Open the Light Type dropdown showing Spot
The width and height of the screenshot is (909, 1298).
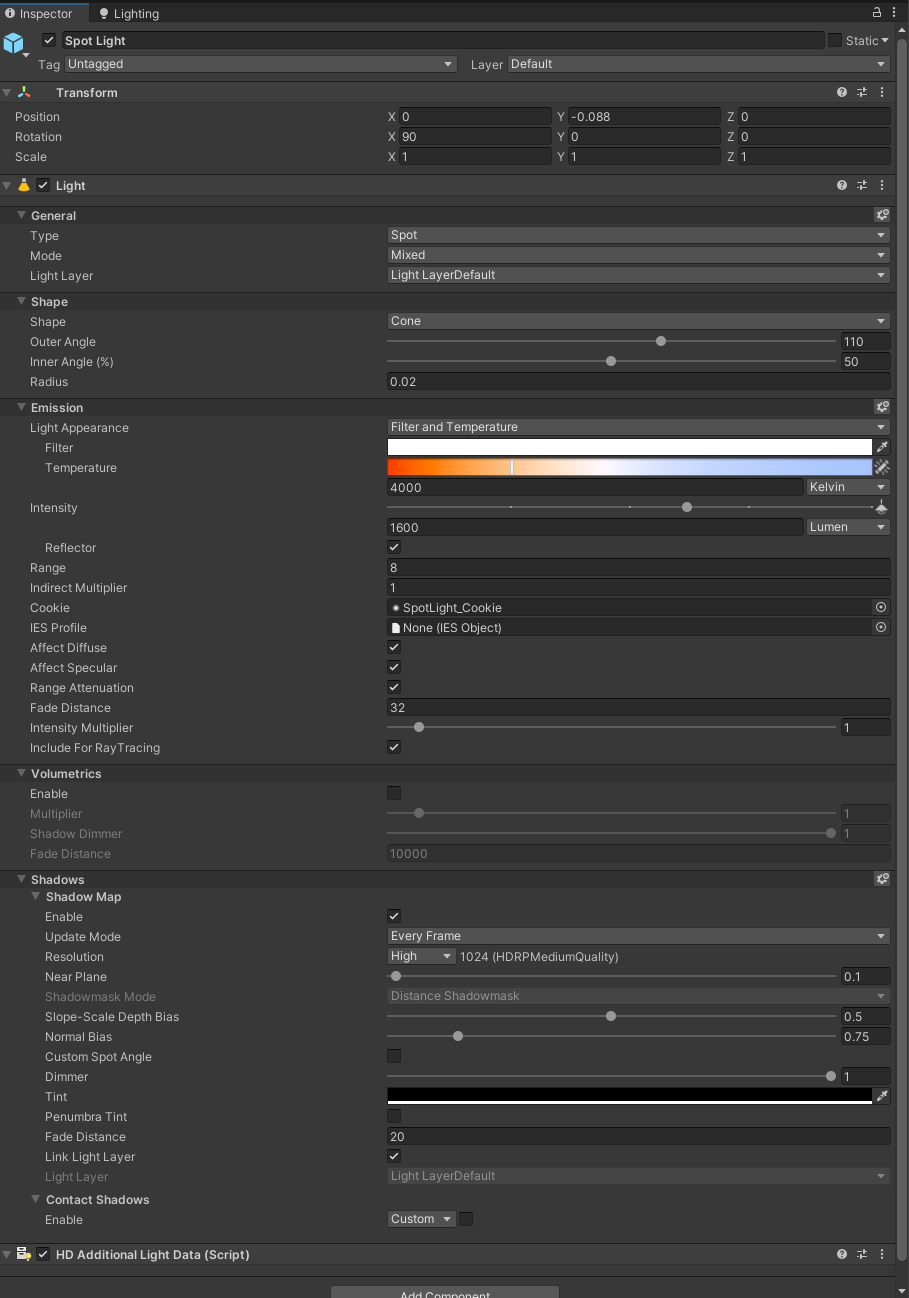[x=638, y=235]
